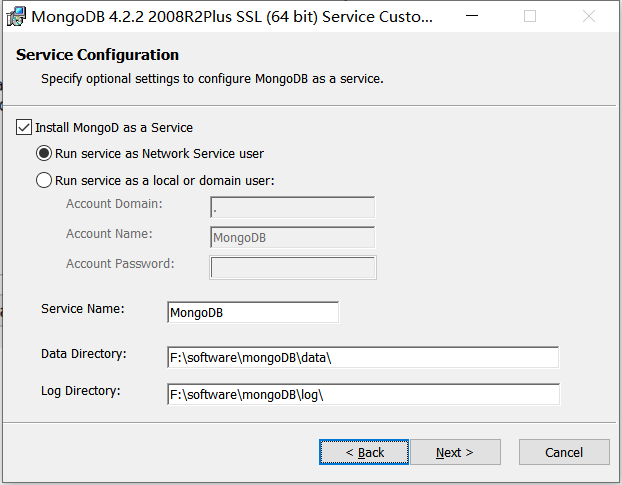The height and width of the screenshot is (485, 622).
Task: Click the Service Configuration heading
Action: [97, 55]
